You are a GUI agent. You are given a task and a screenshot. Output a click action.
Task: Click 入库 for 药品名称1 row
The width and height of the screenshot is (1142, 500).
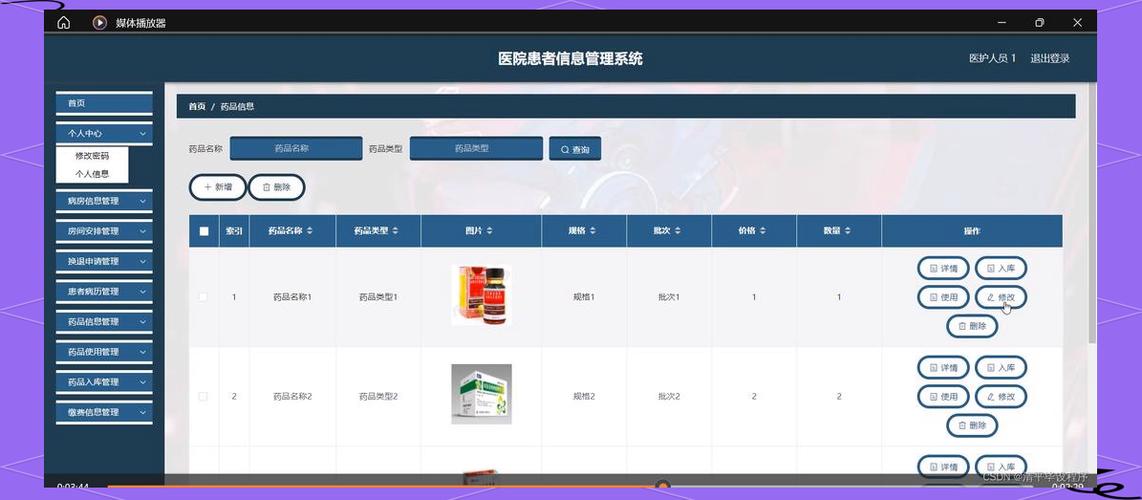point(1001,268)
